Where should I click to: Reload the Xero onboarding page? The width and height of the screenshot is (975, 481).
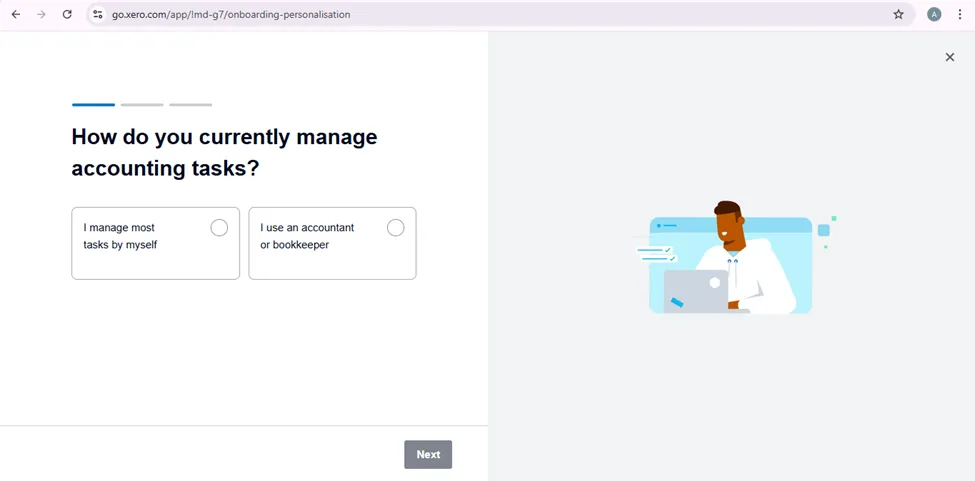67,14
